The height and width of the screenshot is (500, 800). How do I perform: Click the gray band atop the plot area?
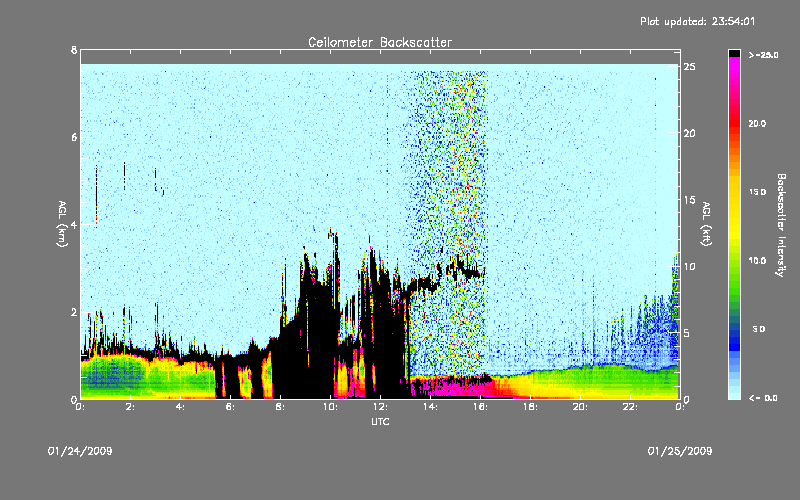point(380,57)
